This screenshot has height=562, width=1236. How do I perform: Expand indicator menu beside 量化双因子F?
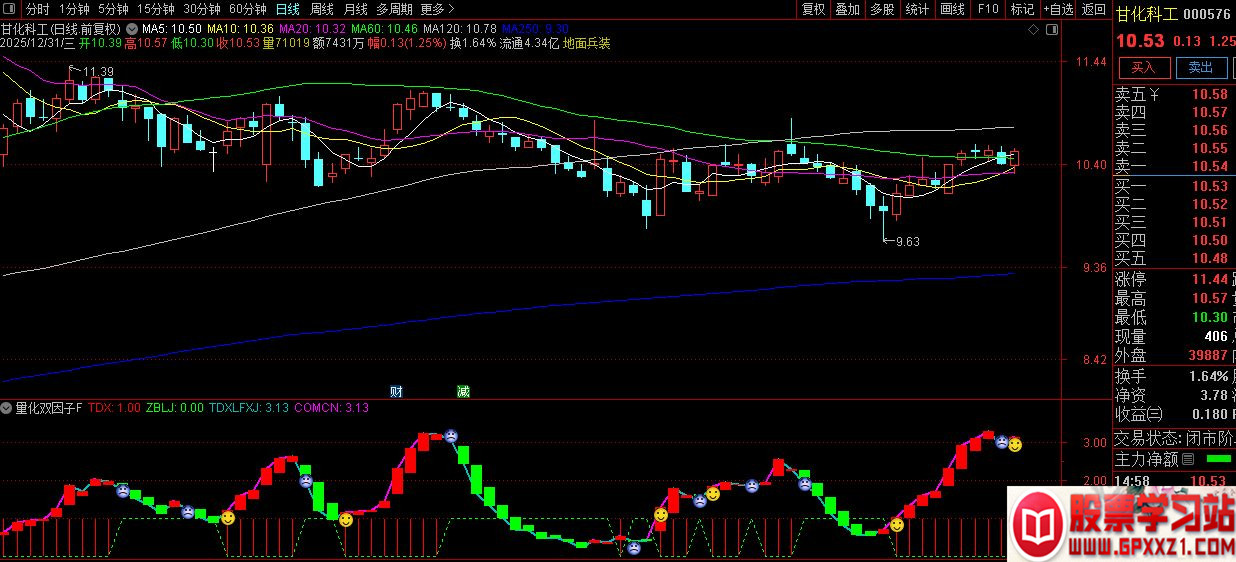(8, 408)
